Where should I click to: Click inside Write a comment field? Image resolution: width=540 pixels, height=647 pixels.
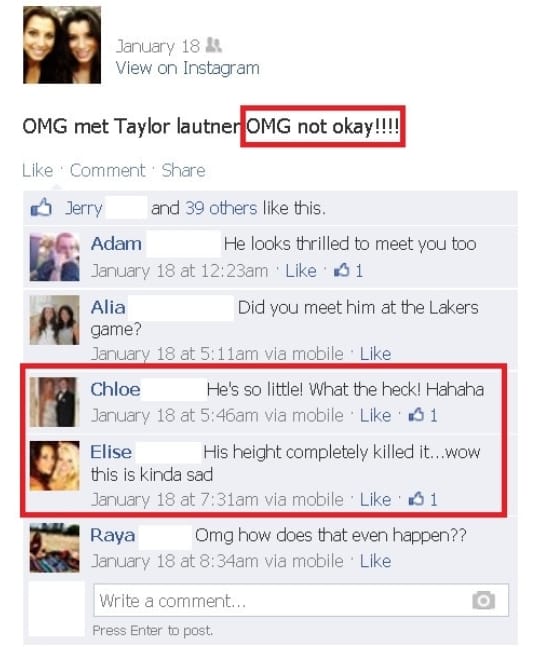301,600
